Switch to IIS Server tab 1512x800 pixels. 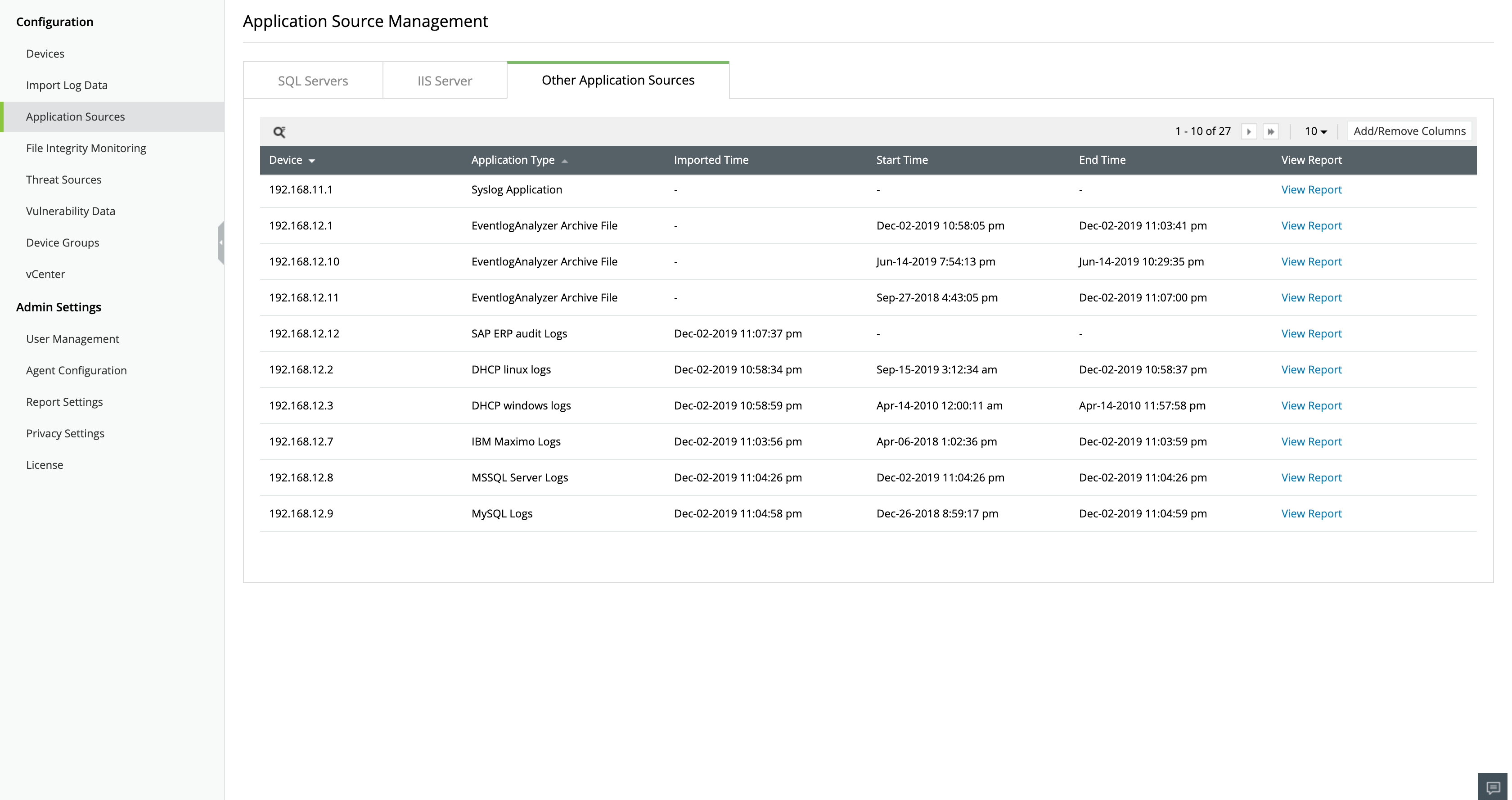pyautogui.click(x=444, y=81)
